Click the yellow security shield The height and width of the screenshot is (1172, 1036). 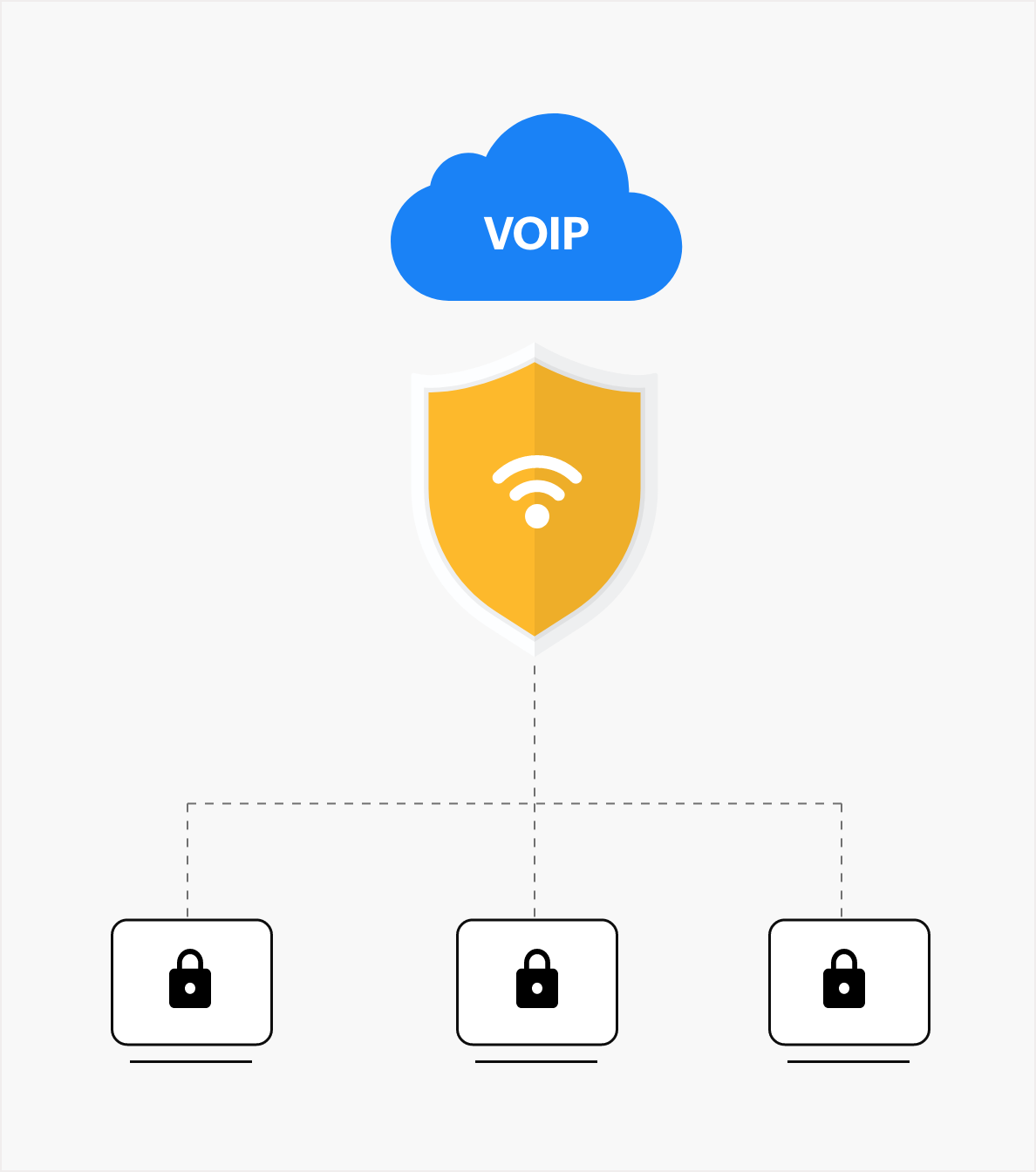(x=535, y=499)
